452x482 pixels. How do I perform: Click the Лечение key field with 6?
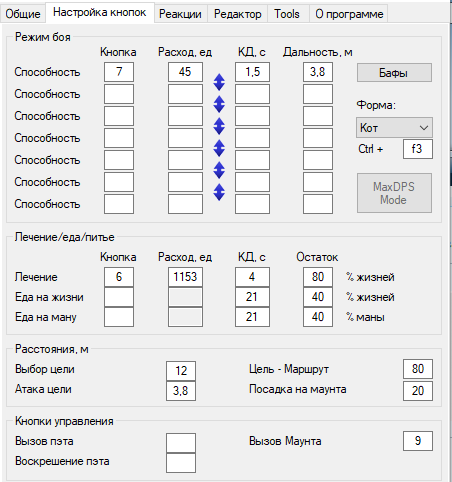tap(119, 277)
